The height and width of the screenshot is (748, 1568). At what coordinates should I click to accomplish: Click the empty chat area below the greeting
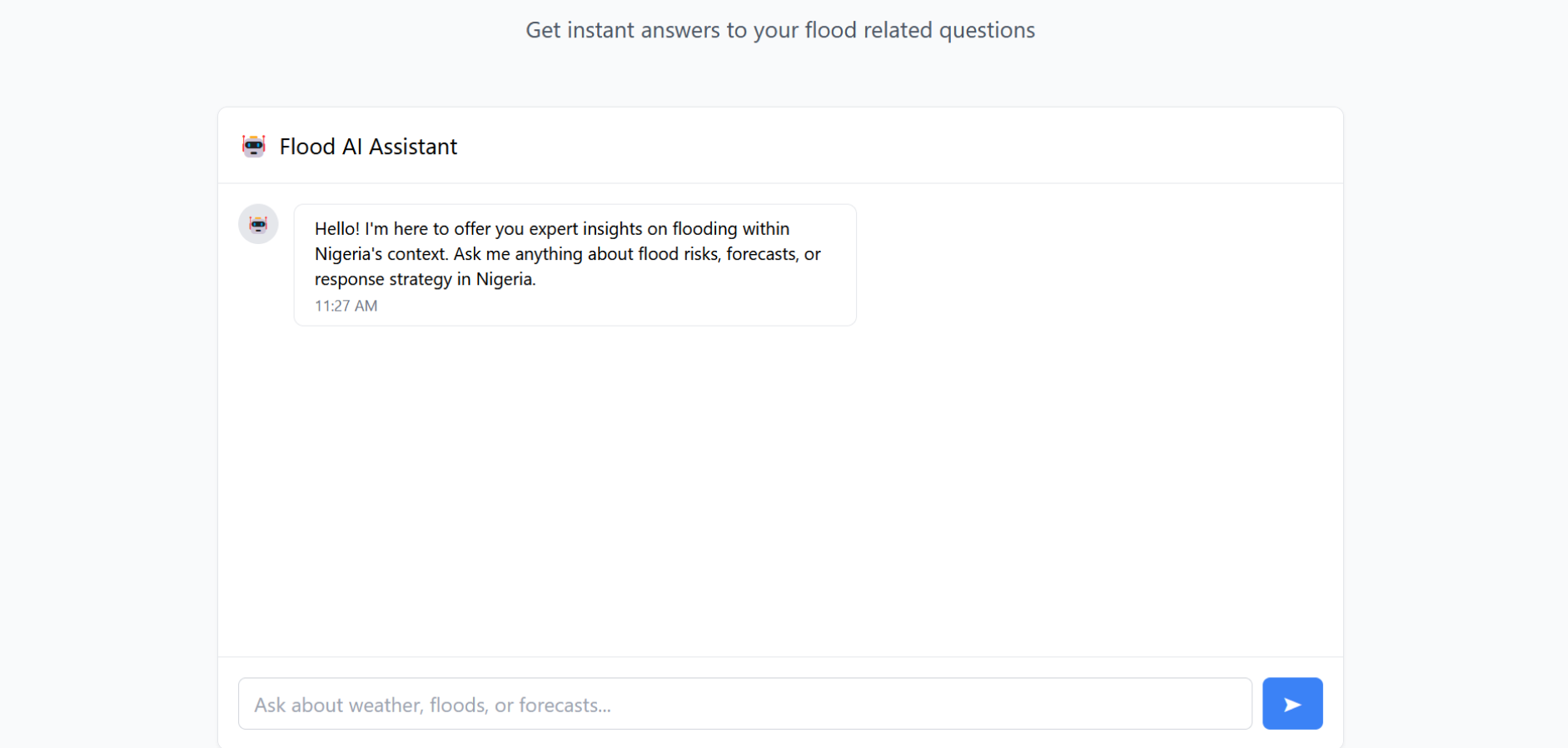pos(779,491)
